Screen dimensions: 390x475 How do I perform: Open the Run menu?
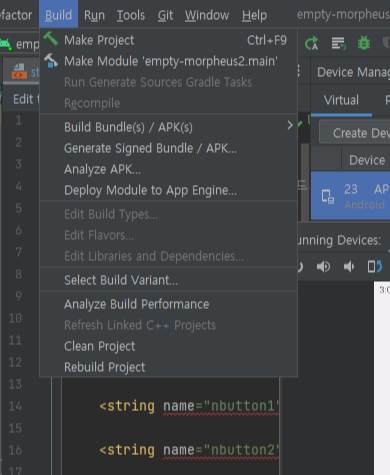[94, 15]
